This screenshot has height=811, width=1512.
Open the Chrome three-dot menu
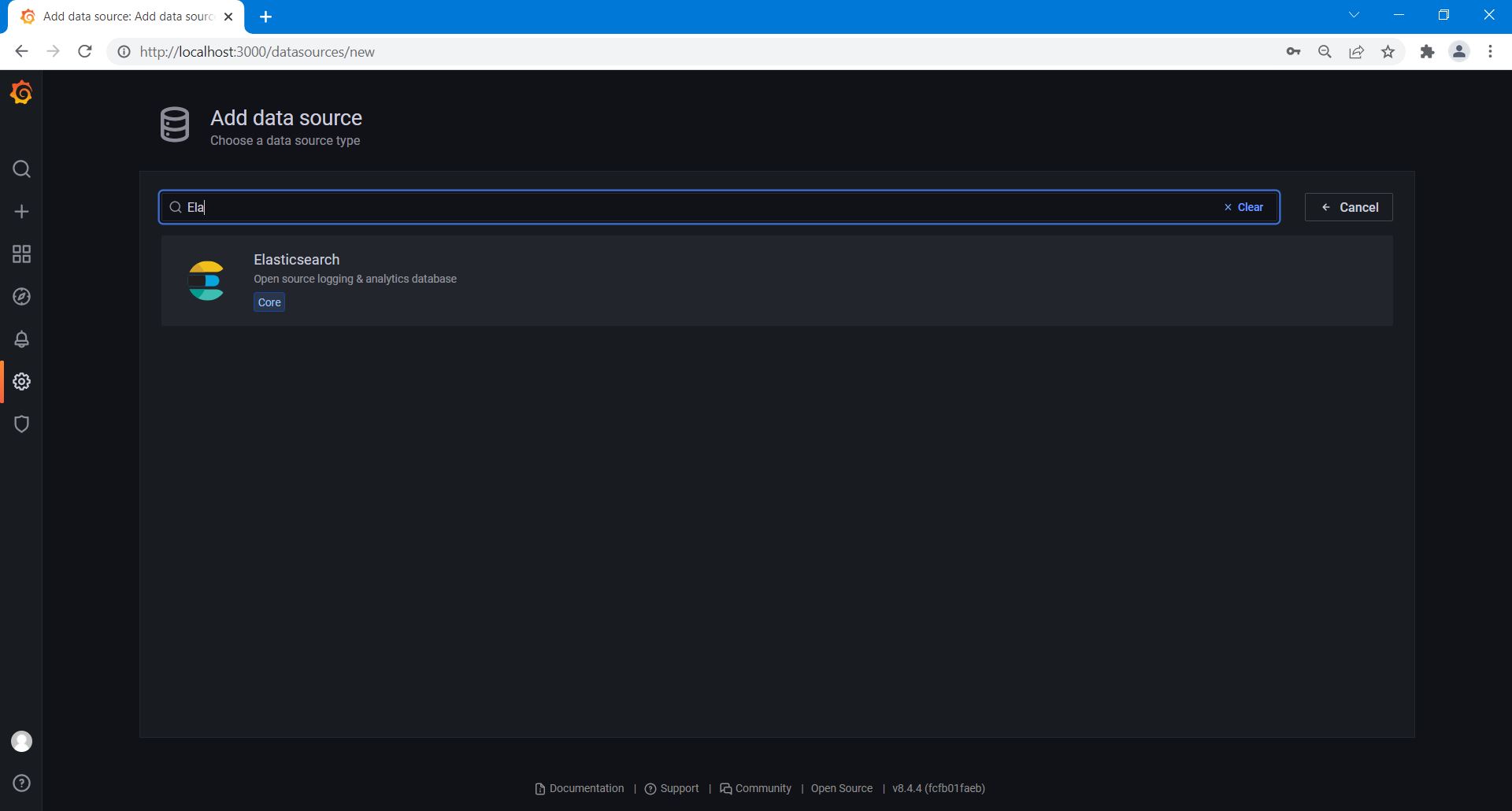pos(1490,52)
